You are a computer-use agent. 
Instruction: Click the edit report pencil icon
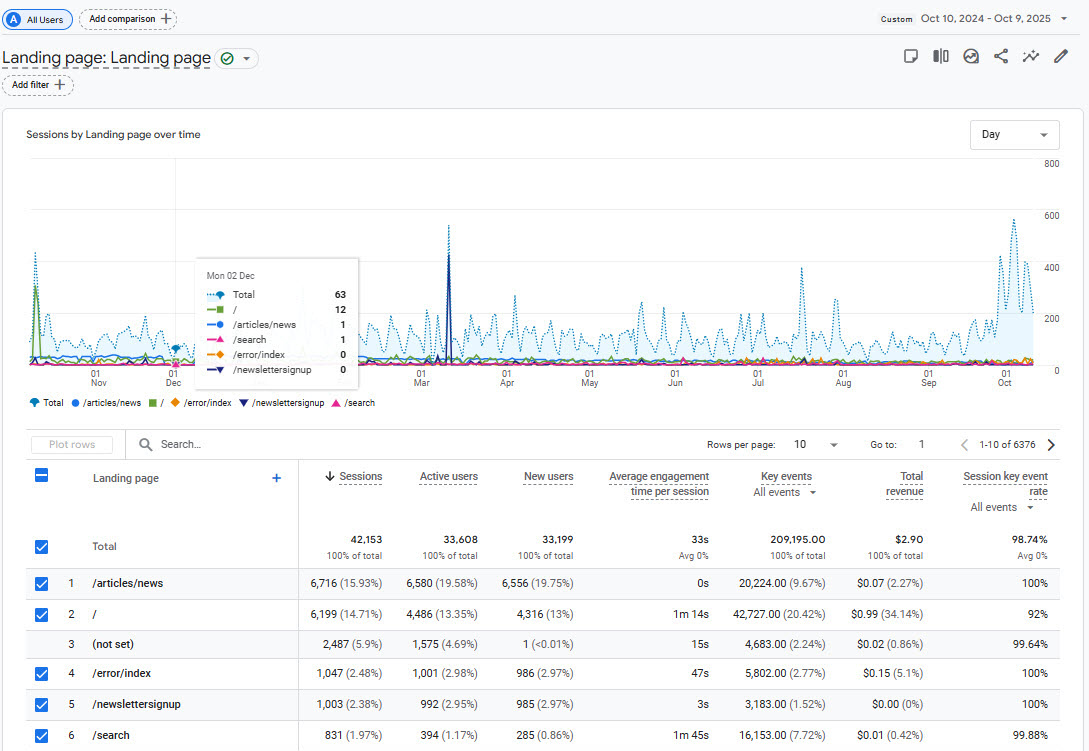tap(1061, 56)
